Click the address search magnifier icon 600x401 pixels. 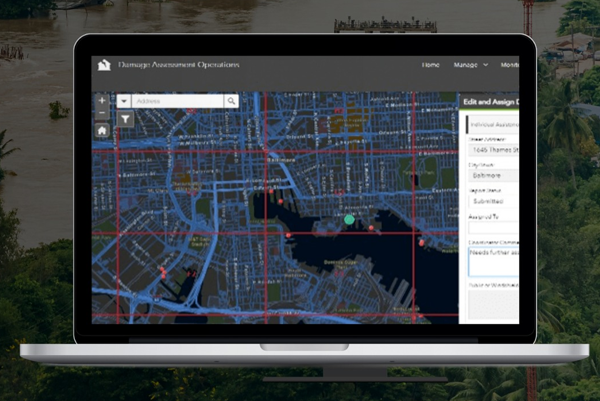pyautogui.click(x=231, y=101)
